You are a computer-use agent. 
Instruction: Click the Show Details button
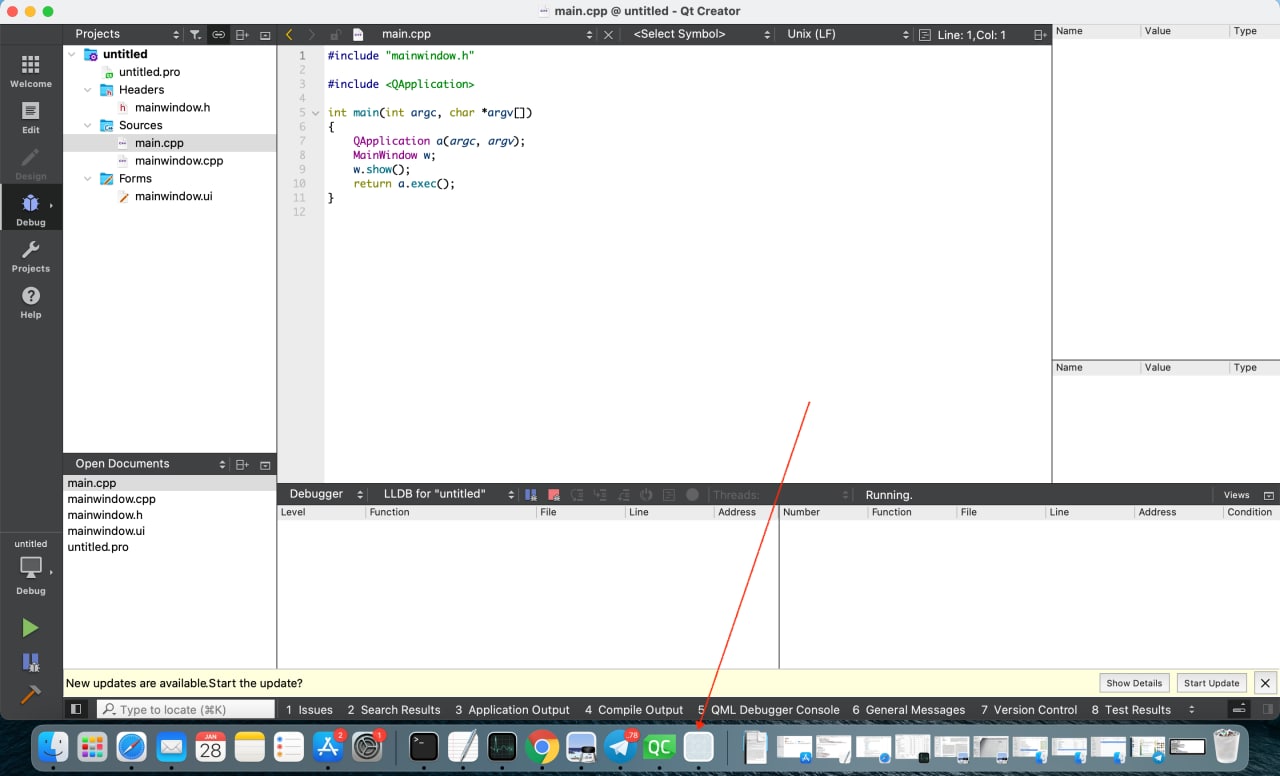pos(1134,683)
